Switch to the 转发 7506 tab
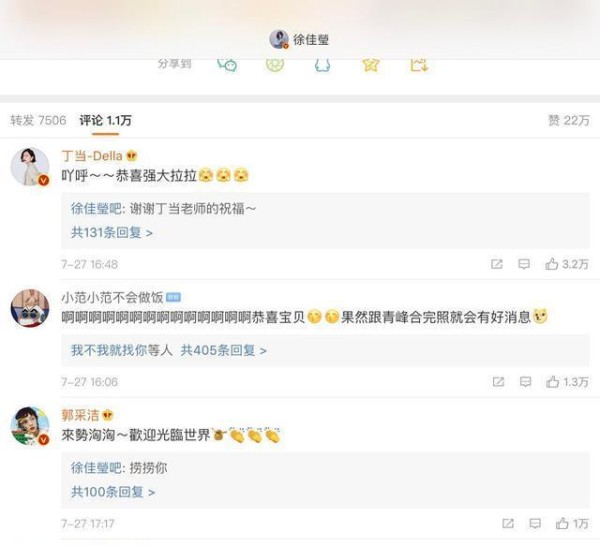The height and width of the screenshot is (546, 600). pos(38,121)
